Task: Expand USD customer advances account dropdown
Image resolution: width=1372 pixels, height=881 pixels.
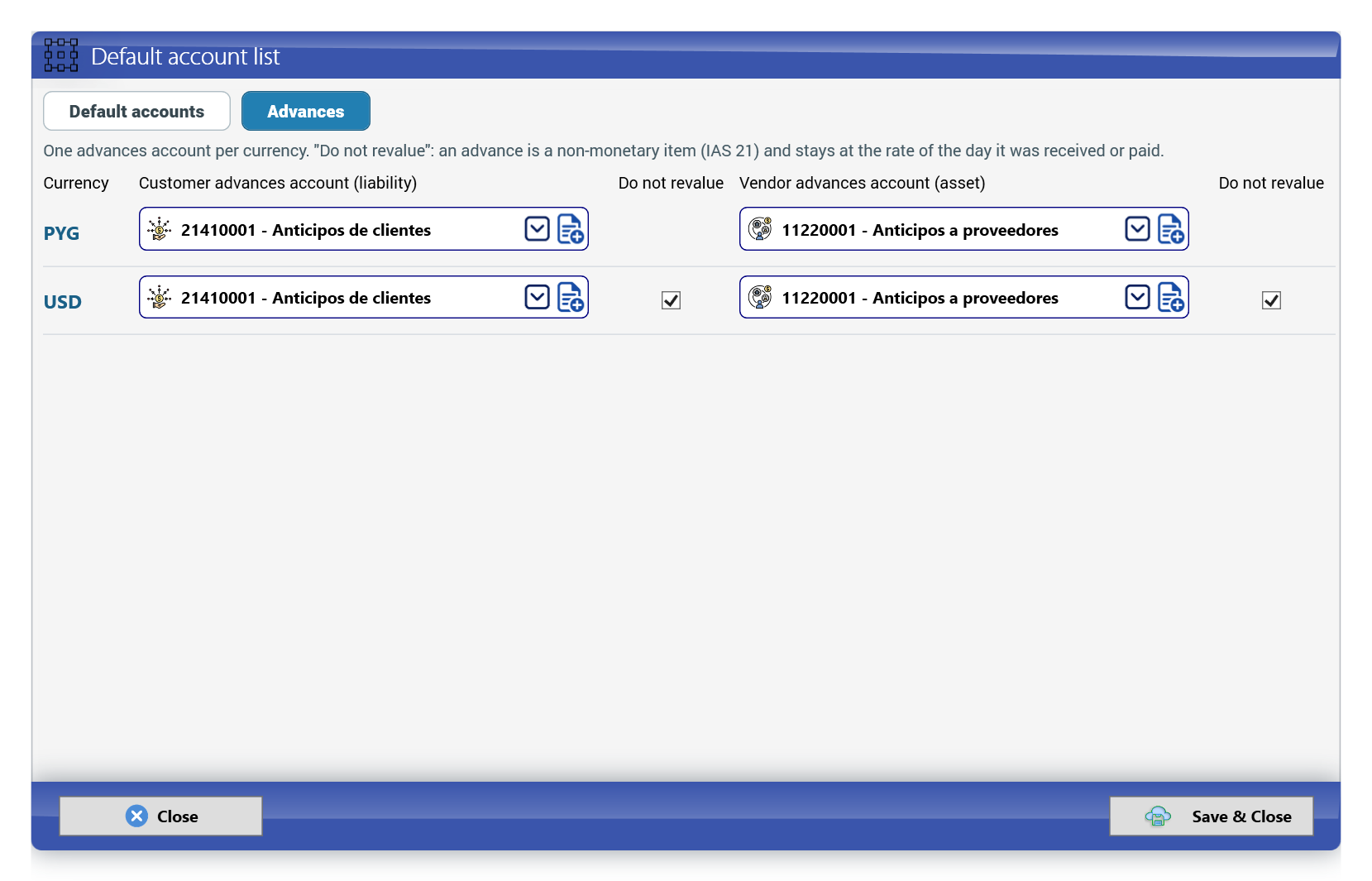Action: 538,297
